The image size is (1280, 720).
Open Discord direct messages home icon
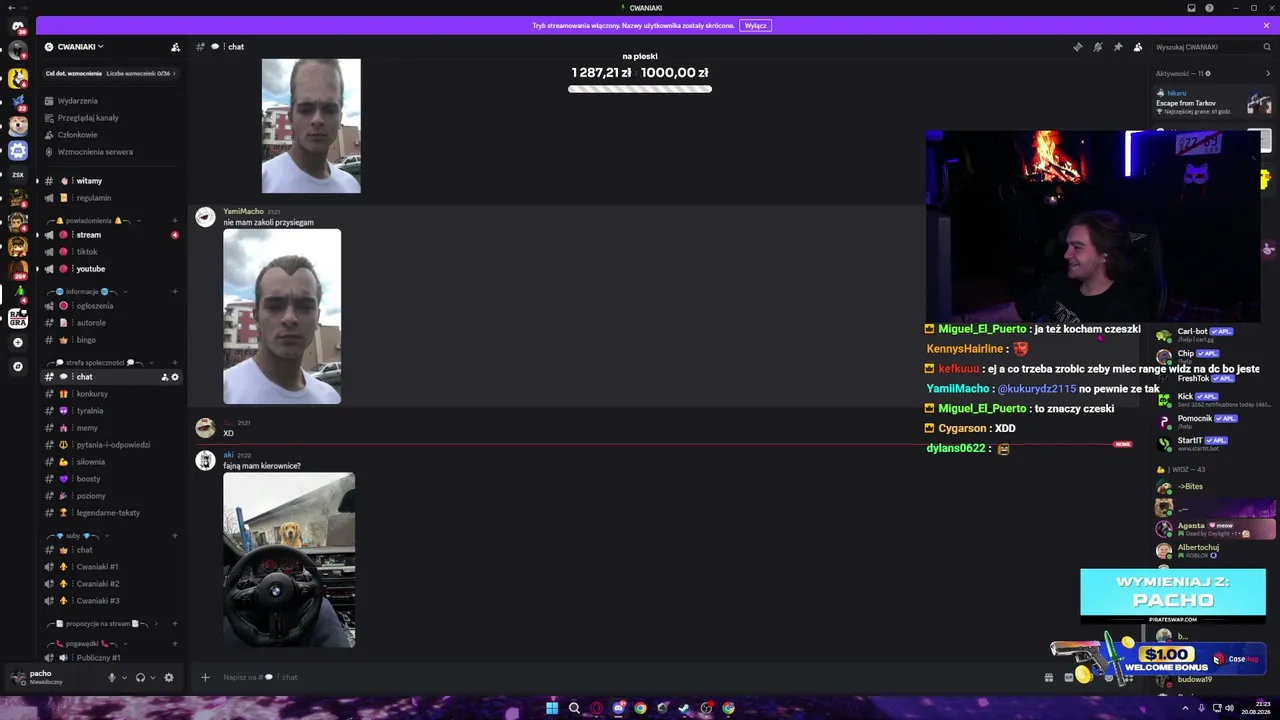pos(18,26)
